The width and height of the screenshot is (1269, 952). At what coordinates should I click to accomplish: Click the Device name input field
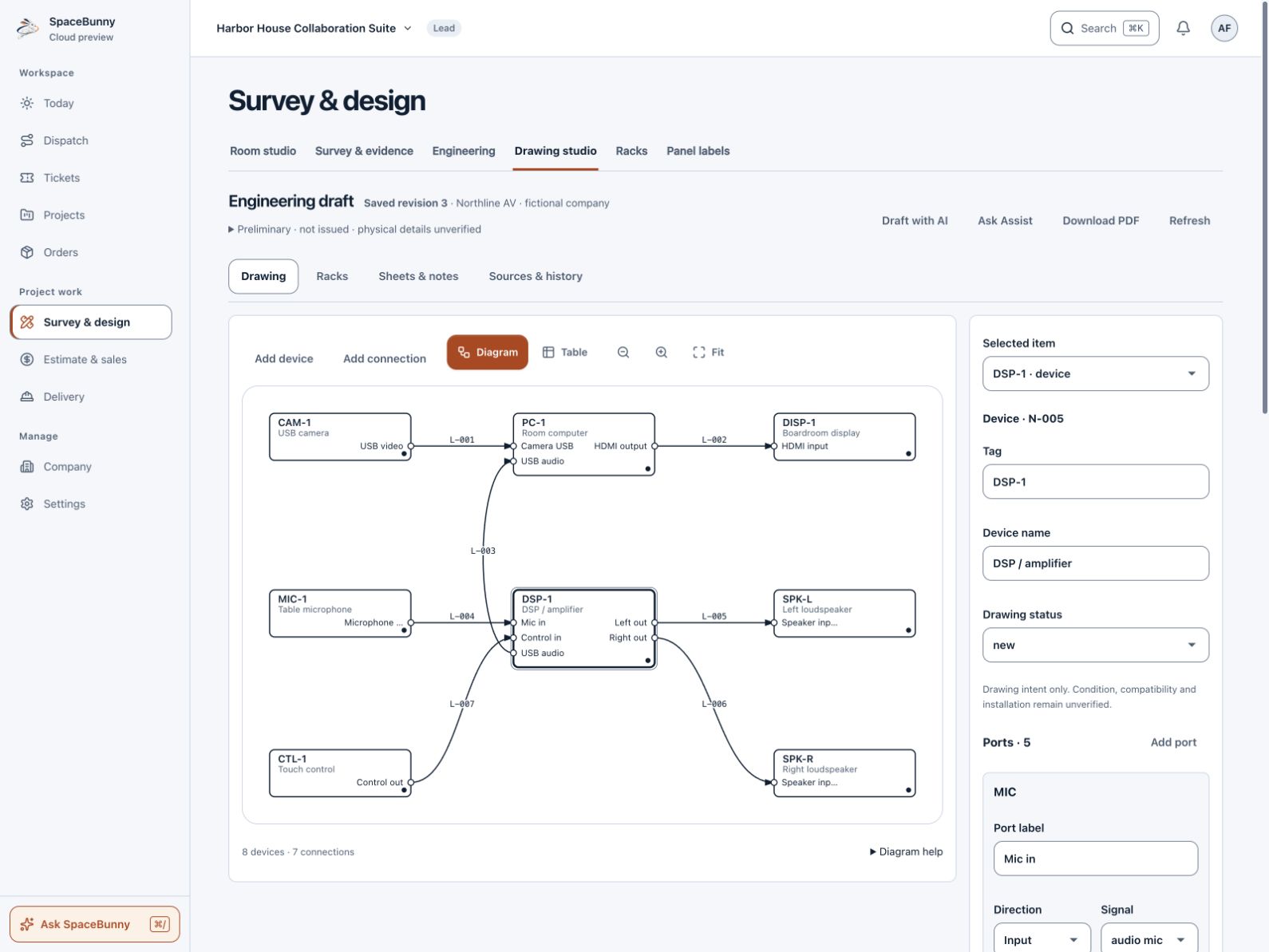tap(1096, 563)
